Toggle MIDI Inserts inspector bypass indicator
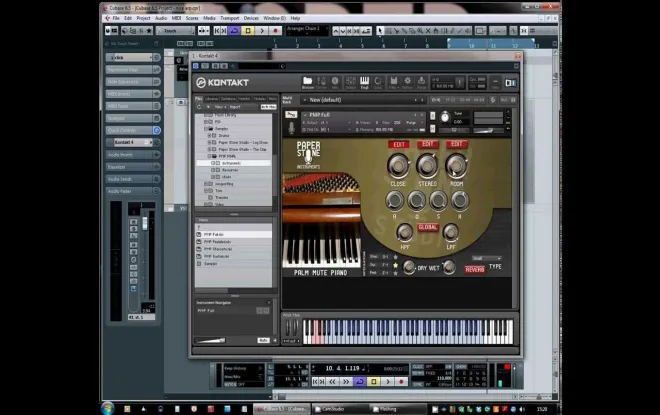The width and height of the screenshot is (660, 415). pyautogui.click(x=156, y=94)
